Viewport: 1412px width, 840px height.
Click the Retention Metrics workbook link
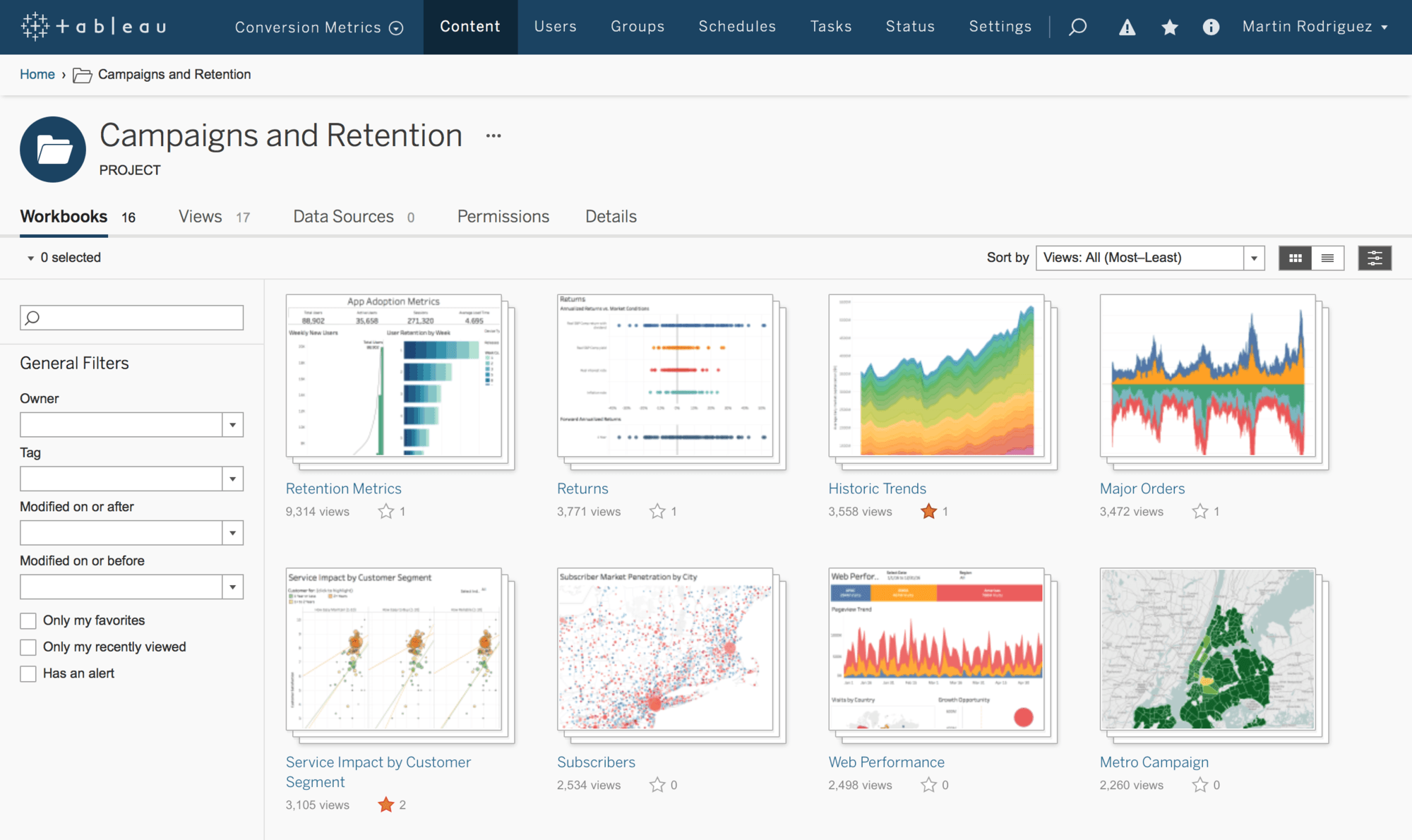coord(344,487)
